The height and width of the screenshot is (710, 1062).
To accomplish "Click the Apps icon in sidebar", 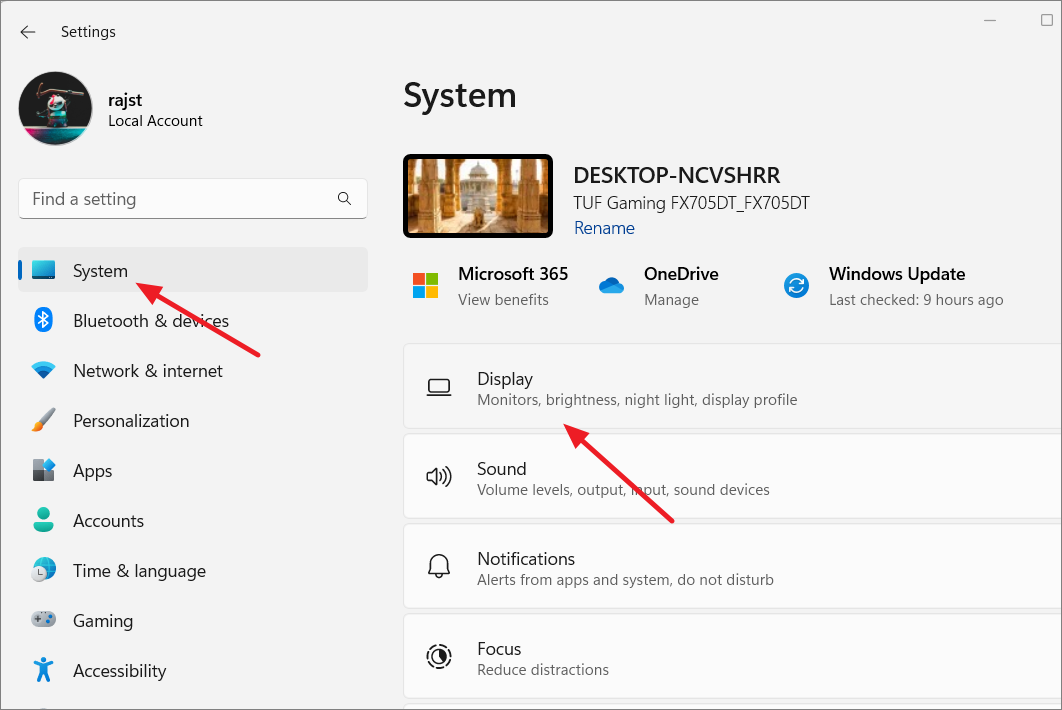I will (43, 470).
